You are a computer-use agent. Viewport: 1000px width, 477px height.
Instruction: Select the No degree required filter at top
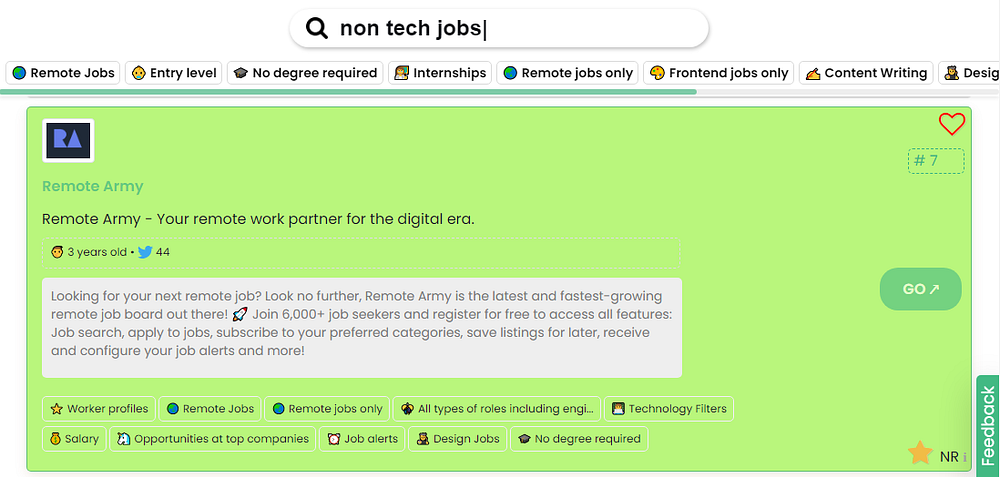tap(305, 73)
